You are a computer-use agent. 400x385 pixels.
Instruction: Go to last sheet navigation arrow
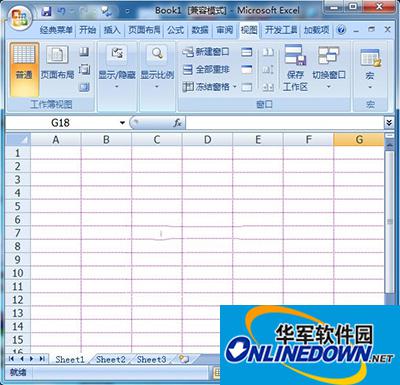pos(42,359)
